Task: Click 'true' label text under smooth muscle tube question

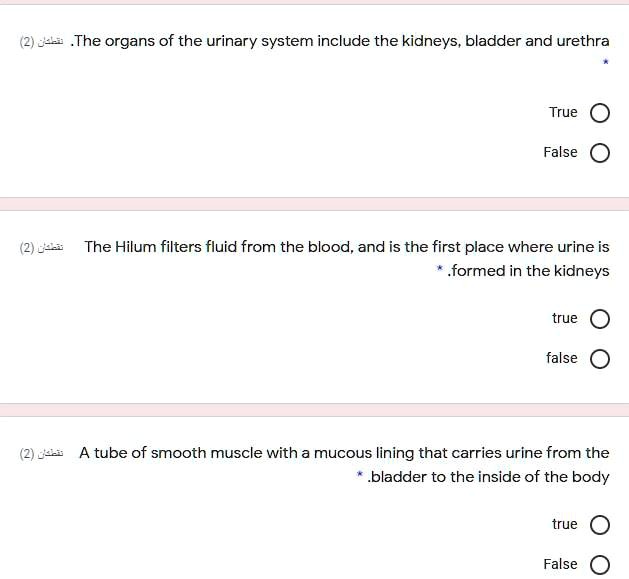Action: click(564, 524)
